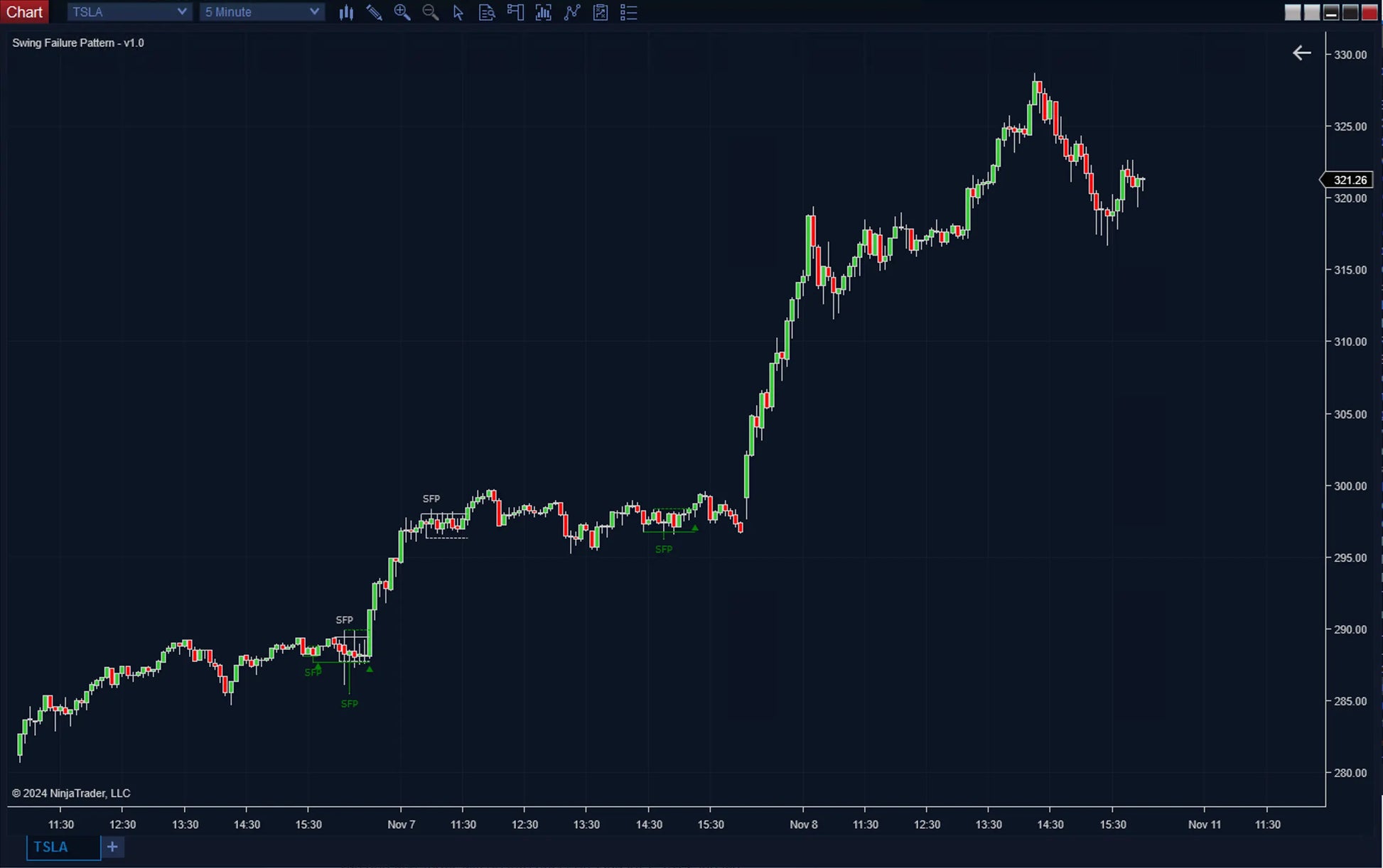The image size is (1383, 868).
Task: Select the Drawing Tools pencil icon
Action: pyautogui.click(x=374, y=12)
